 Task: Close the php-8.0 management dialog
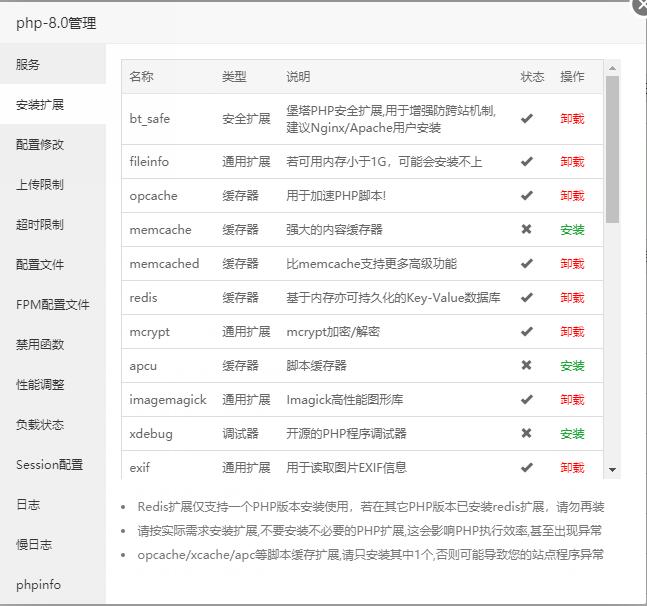(x=640, y=7)
